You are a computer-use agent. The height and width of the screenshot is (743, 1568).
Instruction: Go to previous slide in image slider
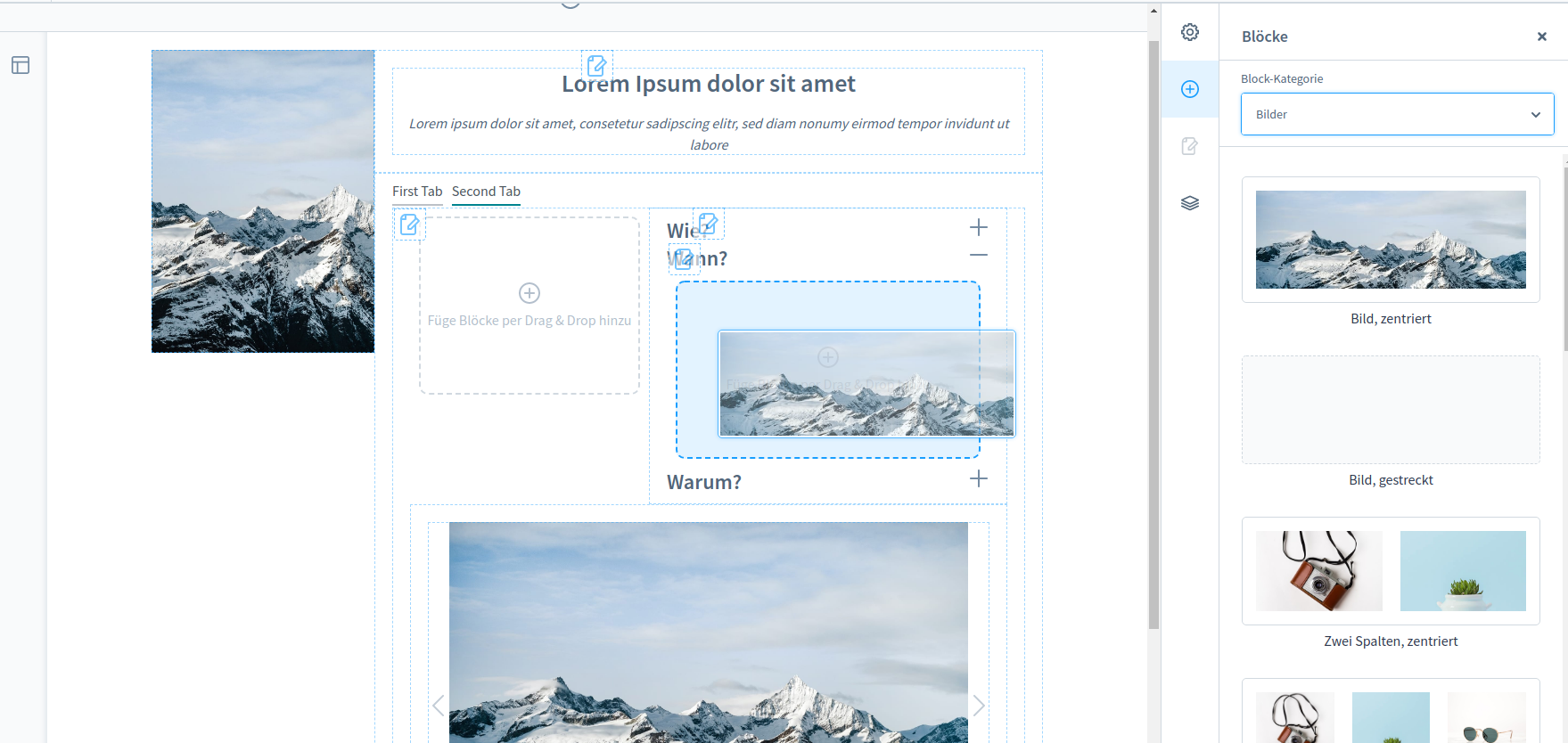point(438,706)
